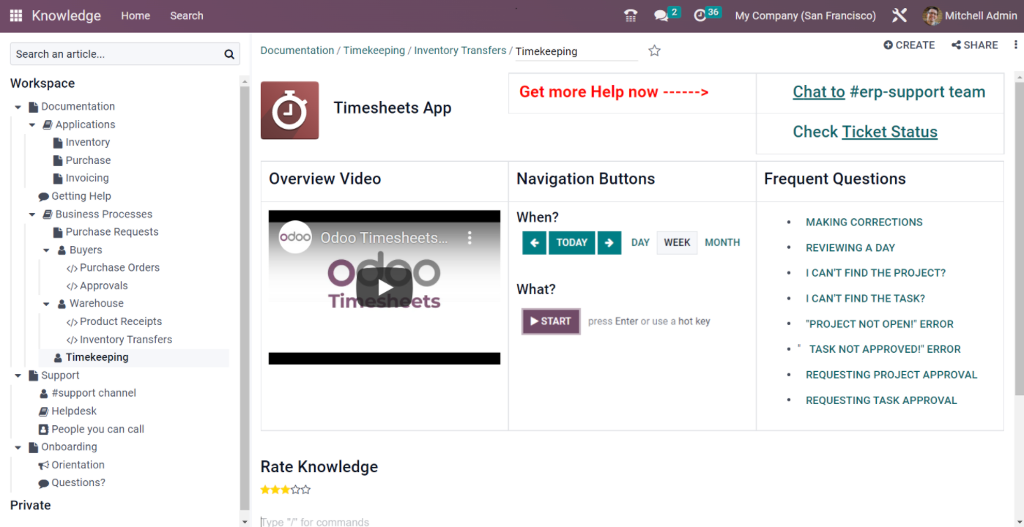Open the vertical three-dot article menu
Image resolution: width=1024 pixels, height=527 pixels.
click(1016, 45)
